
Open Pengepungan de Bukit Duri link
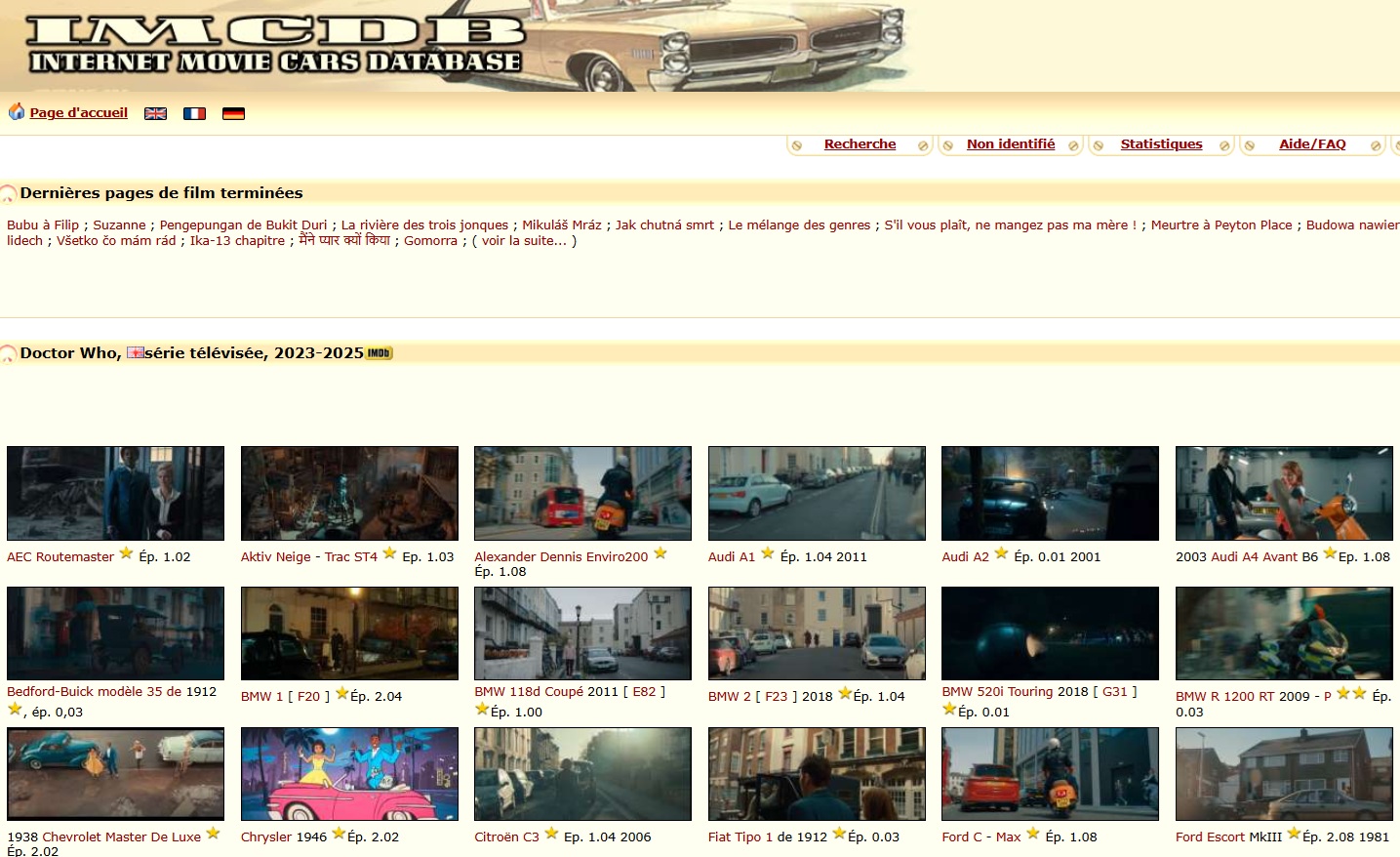point(243,225)
